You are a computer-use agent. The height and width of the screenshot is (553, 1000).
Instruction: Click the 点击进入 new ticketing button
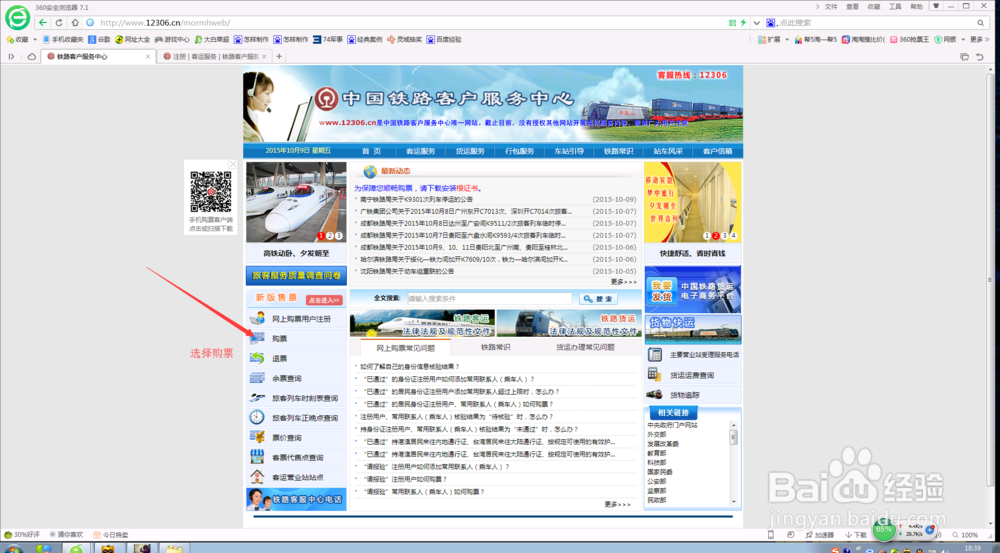tap(323, 299)
